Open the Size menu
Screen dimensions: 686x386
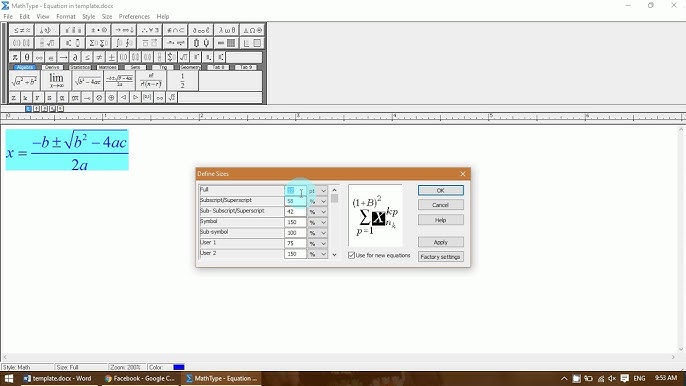coord(107,17)
